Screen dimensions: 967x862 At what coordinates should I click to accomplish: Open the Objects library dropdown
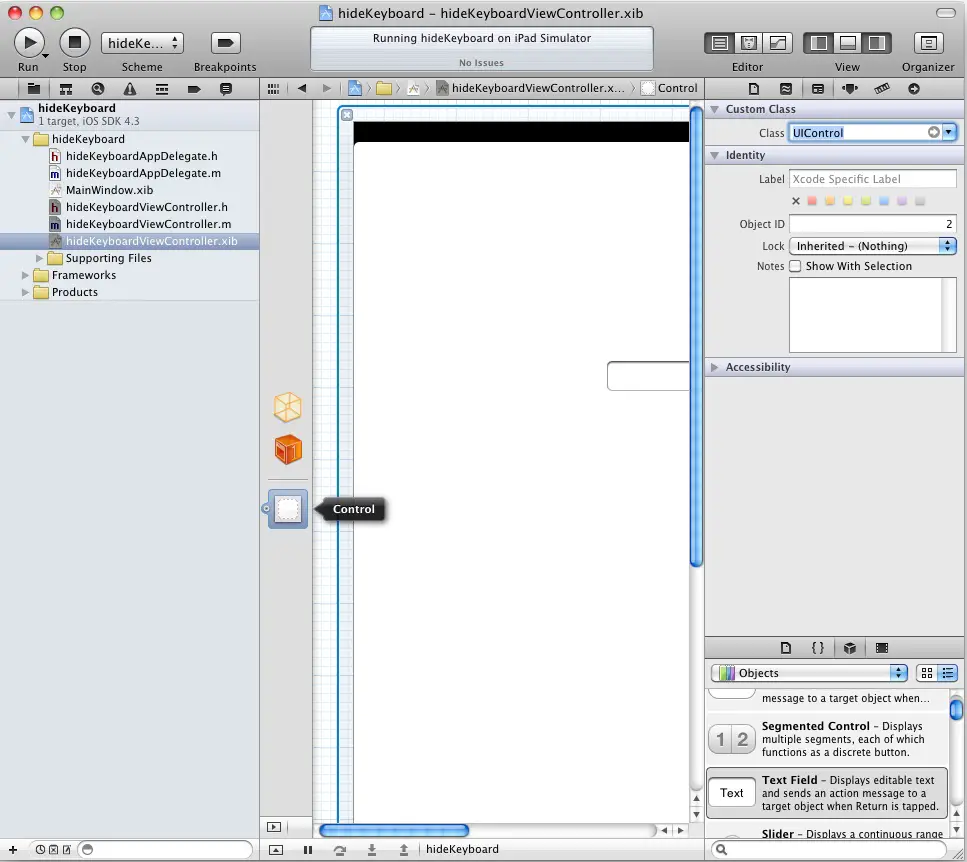coord(808,673)
